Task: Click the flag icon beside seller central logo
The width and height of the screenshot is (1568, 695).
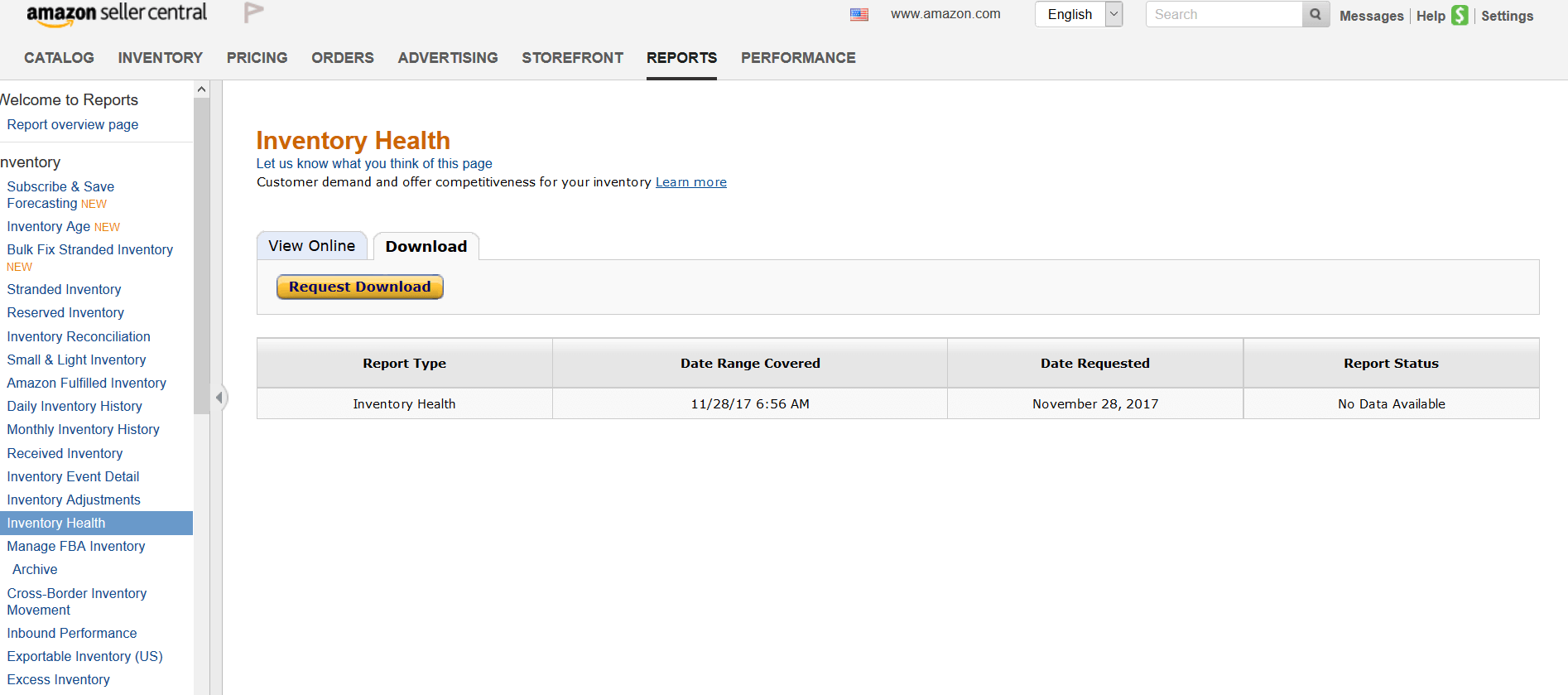Action: coord(253,12)
